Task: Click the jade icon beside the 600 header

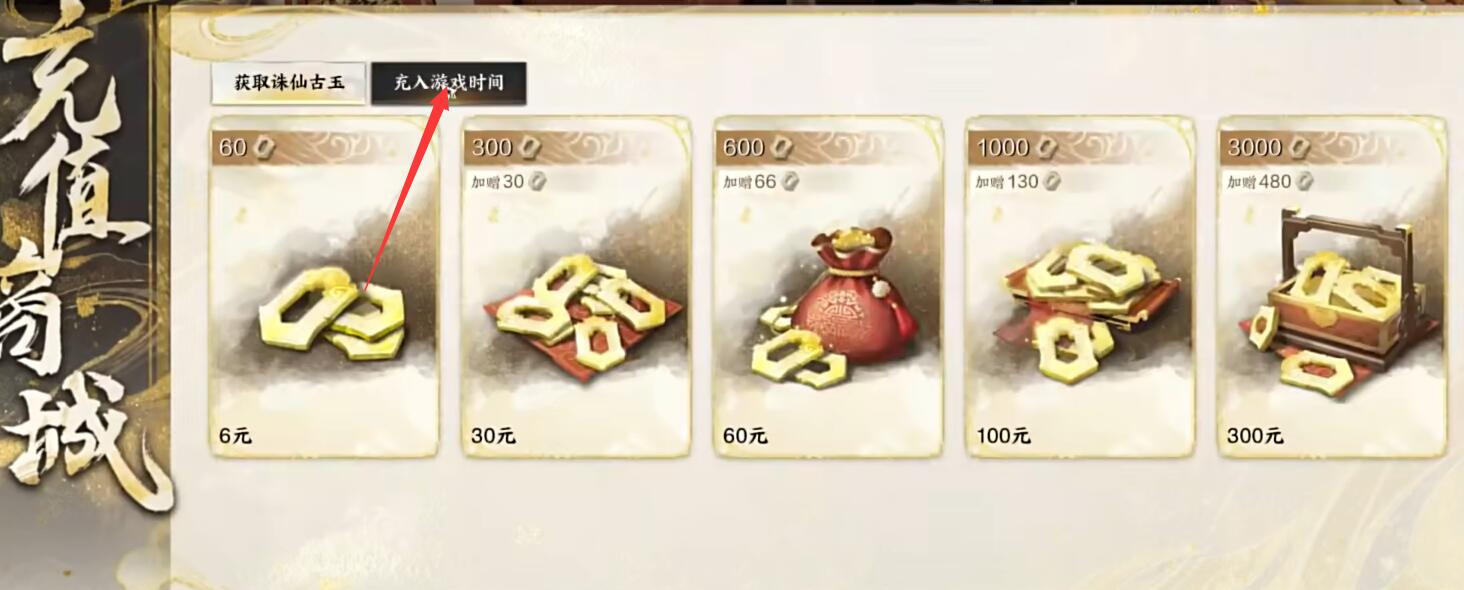Action: coord(781,148)
